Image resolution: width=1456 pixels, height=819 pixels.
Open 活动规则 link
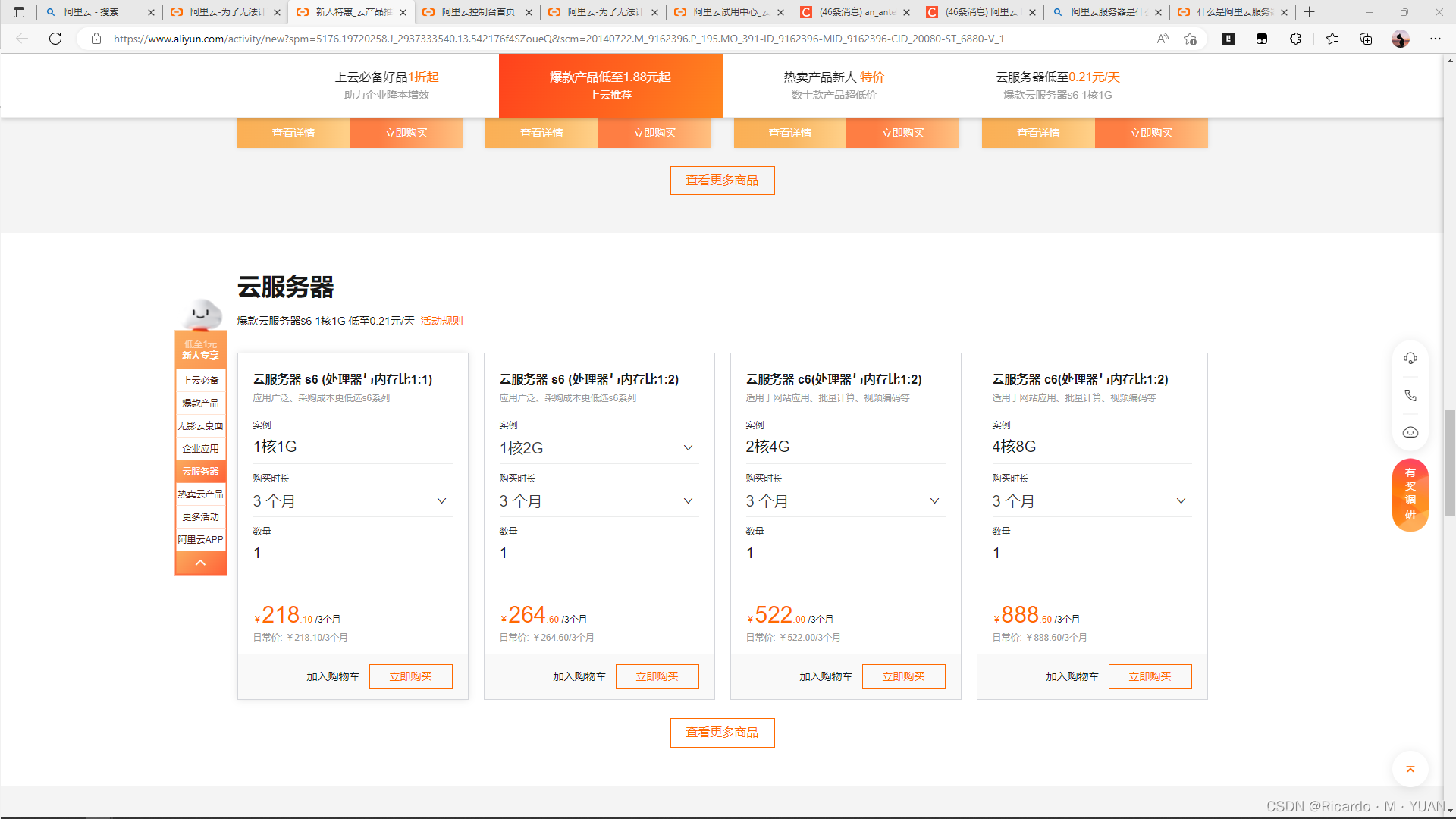coord(441,321)
